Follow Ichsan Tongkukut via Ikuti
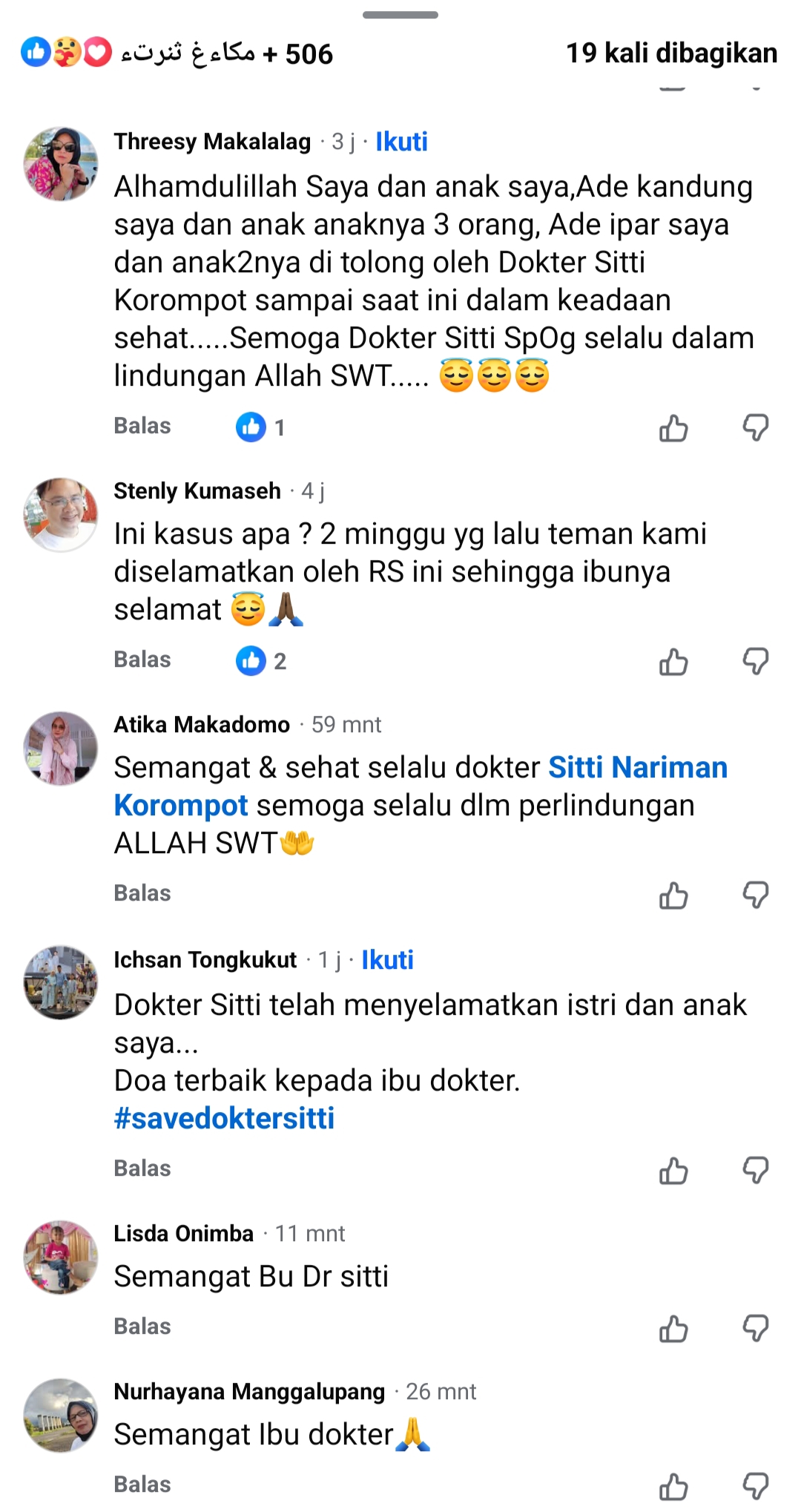801x1512 pixels. (387, 960)
